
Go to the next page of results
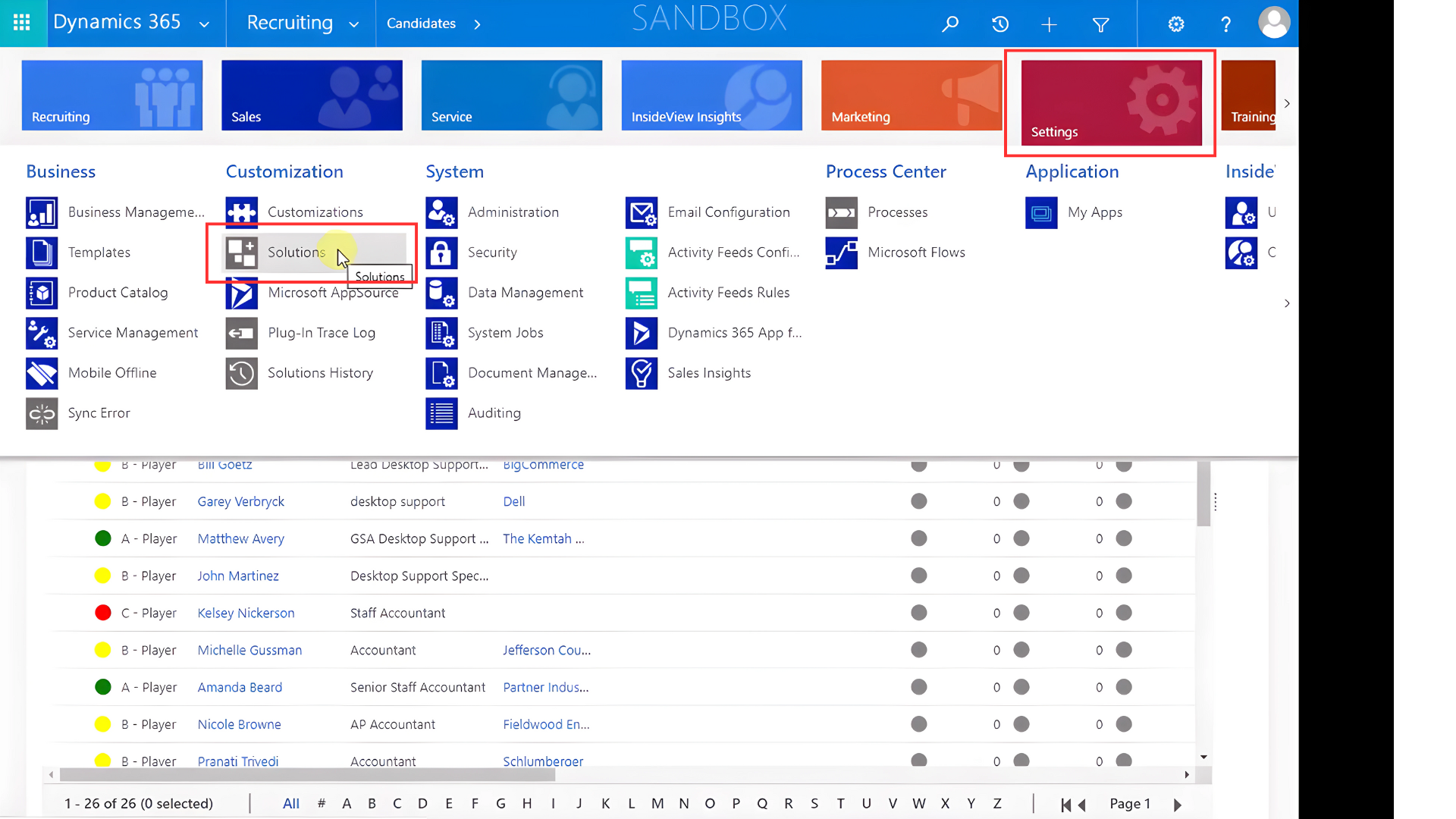[x=1178, y=805]
